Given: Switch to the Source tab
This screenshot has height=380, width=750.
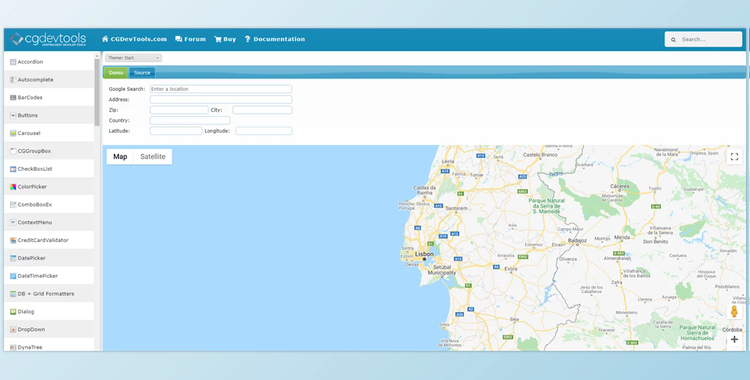Looking at the screenshot, I should (x=142, y=73).
